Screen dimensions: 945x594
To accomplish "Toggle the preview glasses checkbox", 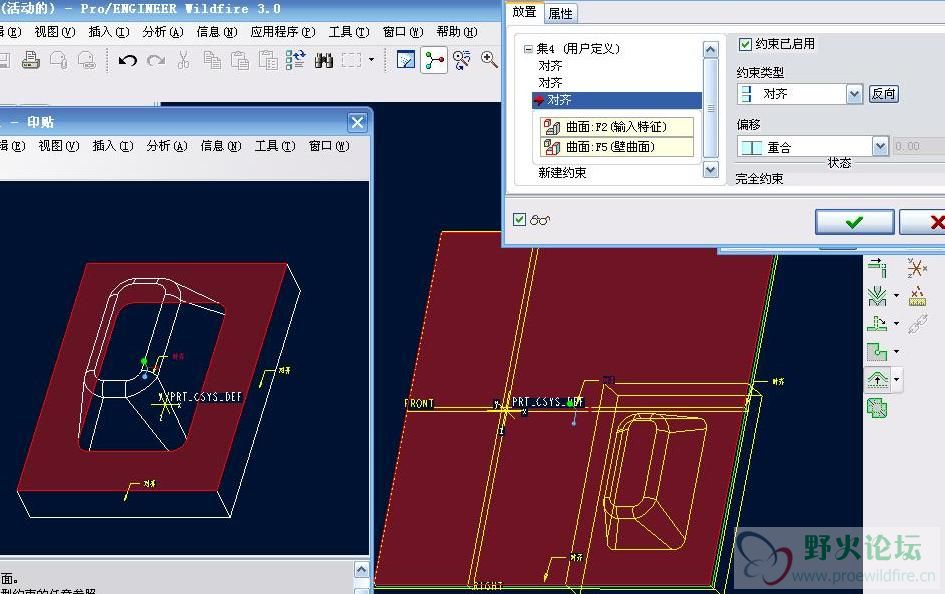I will [x=519, y=219].
